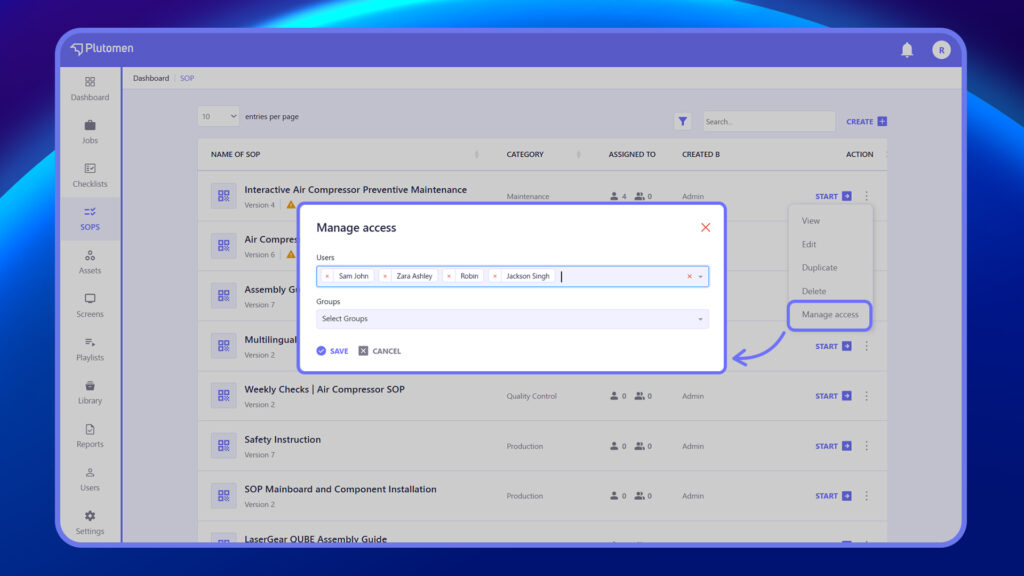Open the entries per page dropdown
This screenshot has height=576, width=1024.
click(218, 116)
